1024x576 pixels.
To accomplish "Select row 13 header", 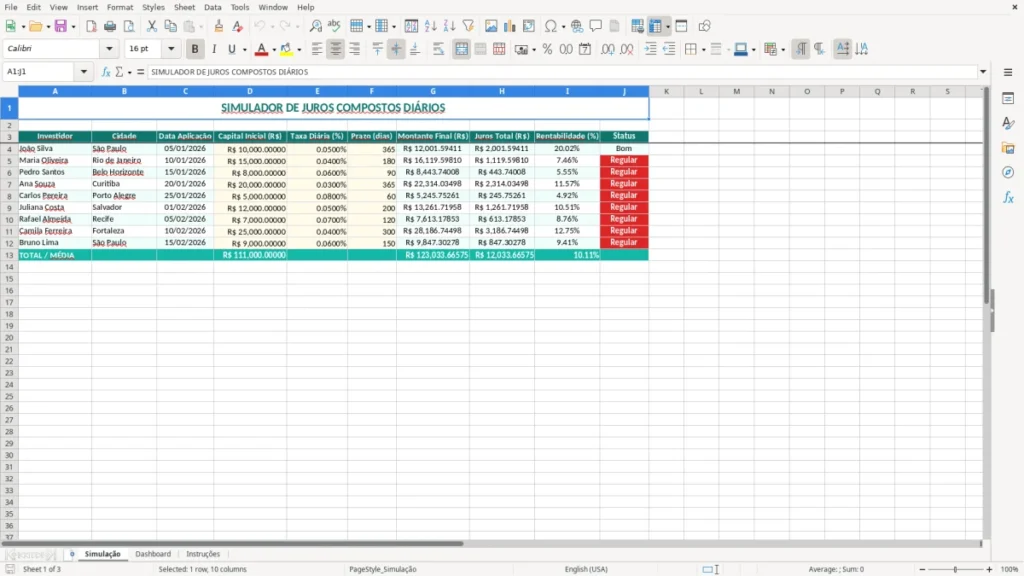I will [9, 255].
